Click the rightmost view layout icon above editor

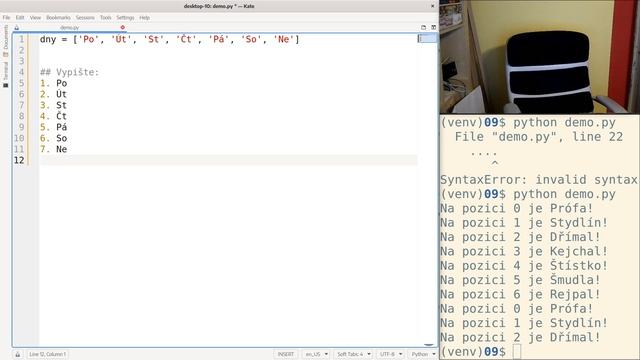tap(433, 27)
